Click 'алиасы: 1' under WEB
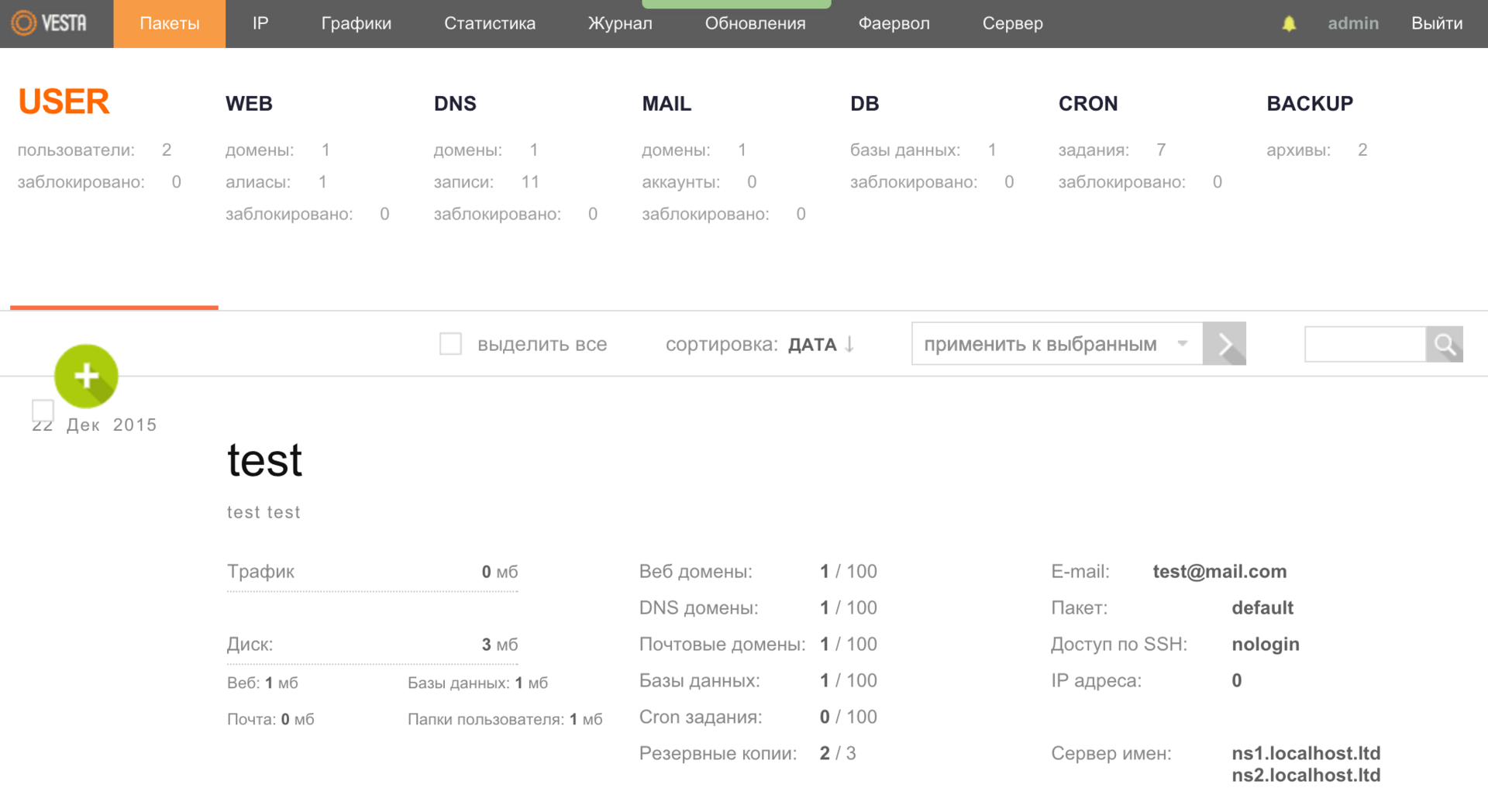Screen dimensions: 1488x812 tap(277, 182)
